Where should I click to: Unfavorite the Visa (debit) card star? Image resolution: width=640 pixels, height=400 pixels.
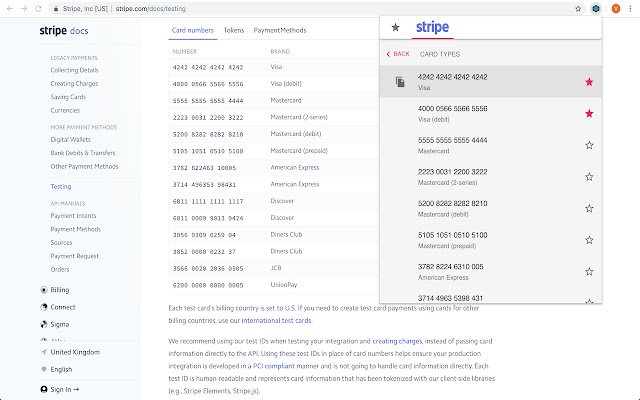[589, 113]
